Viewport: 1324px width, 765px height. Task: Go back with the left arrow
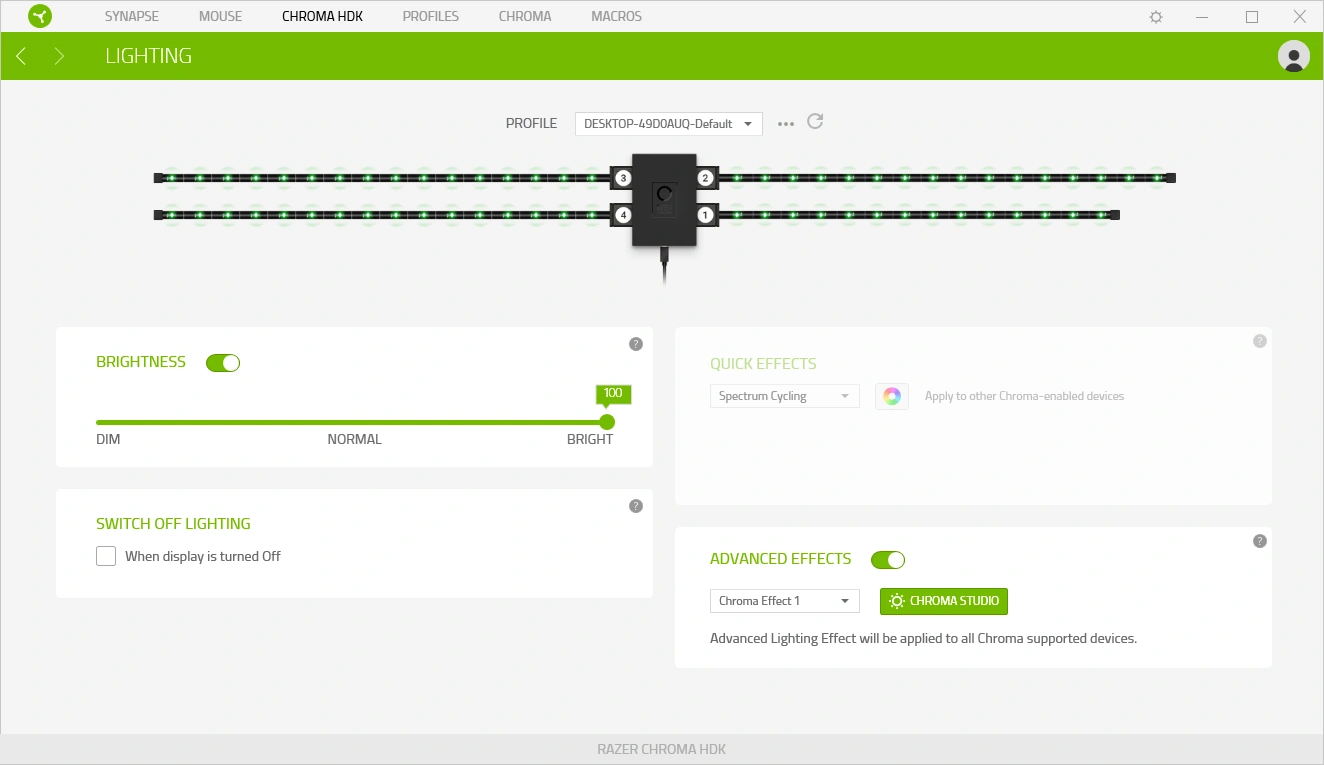21,56
